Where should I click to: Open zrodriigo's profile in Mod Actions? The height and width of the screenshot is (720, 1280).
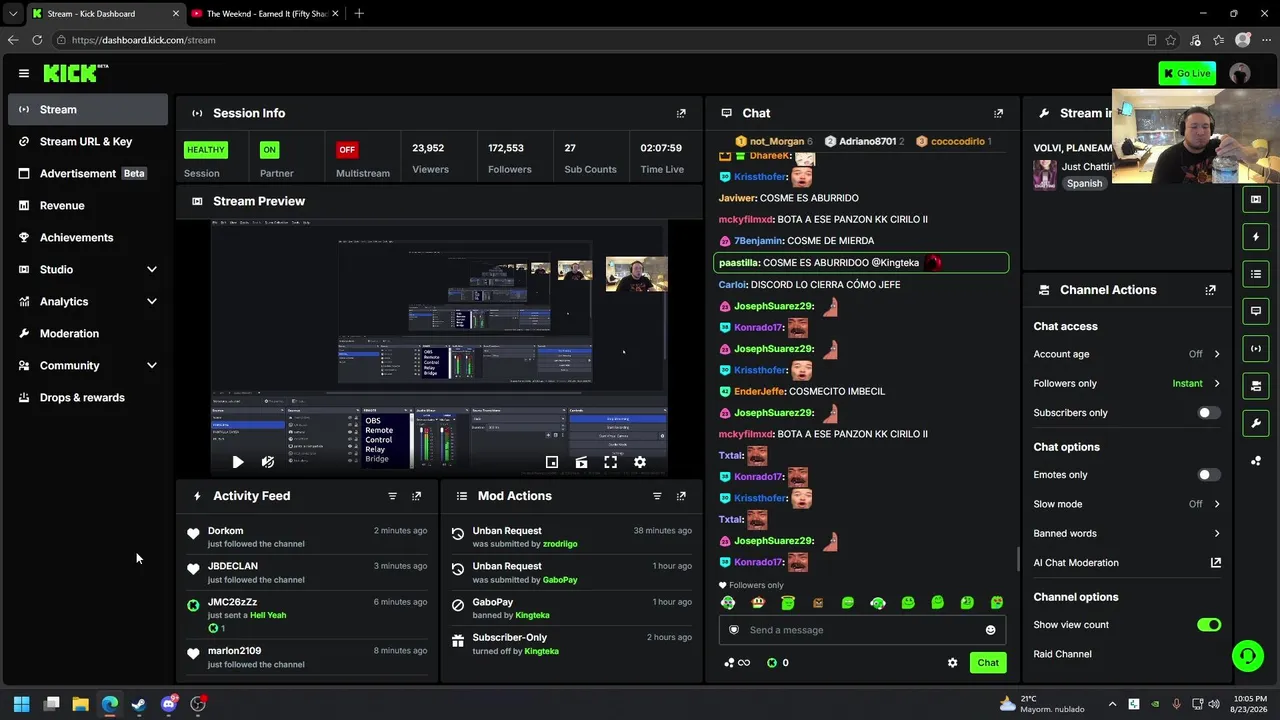pyautogui.click(x=560, y=544)
